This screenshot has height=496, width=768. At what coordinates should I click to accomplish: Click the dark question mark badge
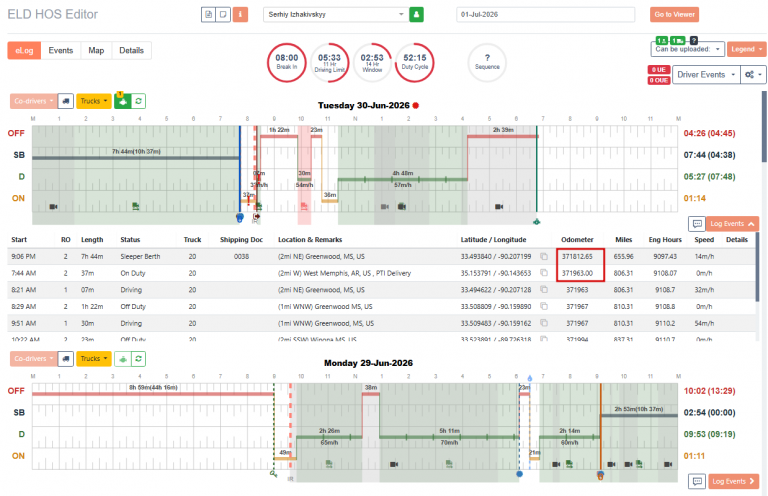point(694,40)
